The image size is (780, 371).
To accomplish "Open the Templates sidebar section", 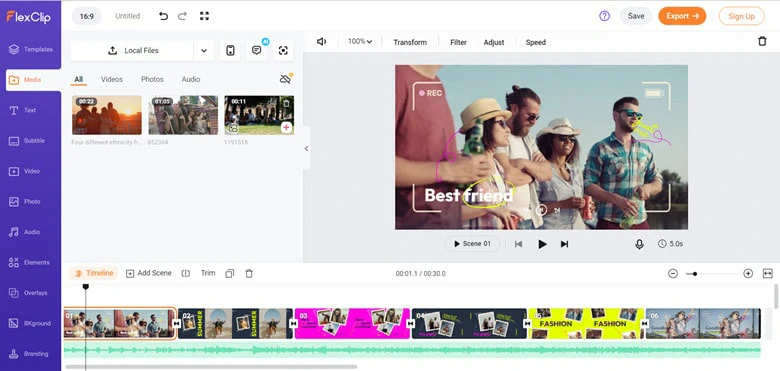I will tap(30, 49).
